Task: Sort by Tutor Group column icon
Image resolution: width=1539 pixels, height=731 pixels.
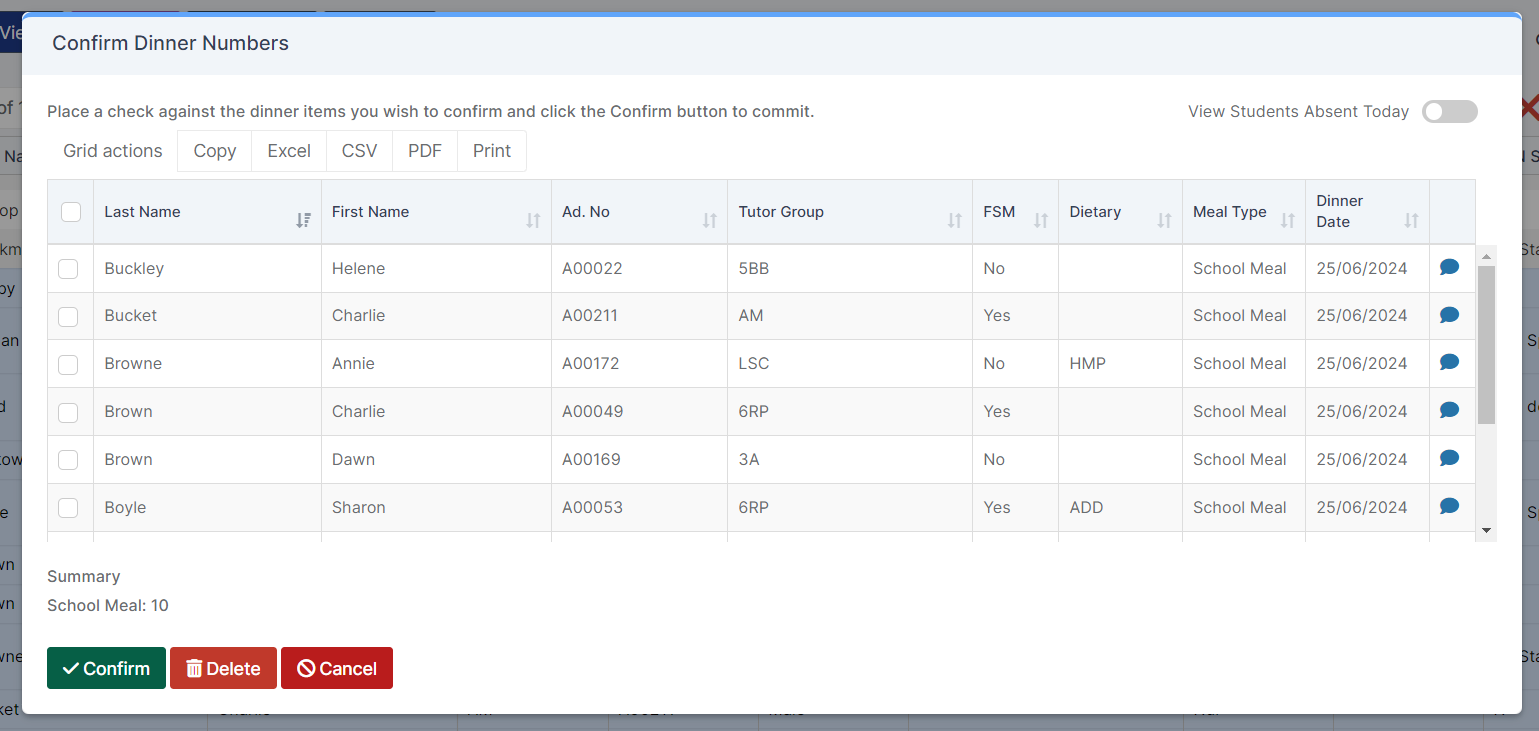Action: pos(954,220)
